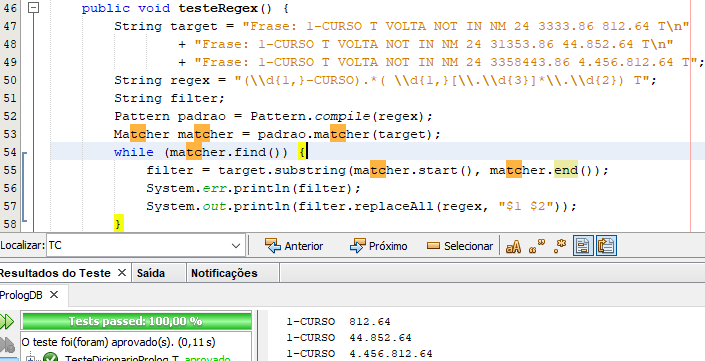Select TesteDicionarioProlog.T aprovado row

pyautogui.click(x=147, y=359)
